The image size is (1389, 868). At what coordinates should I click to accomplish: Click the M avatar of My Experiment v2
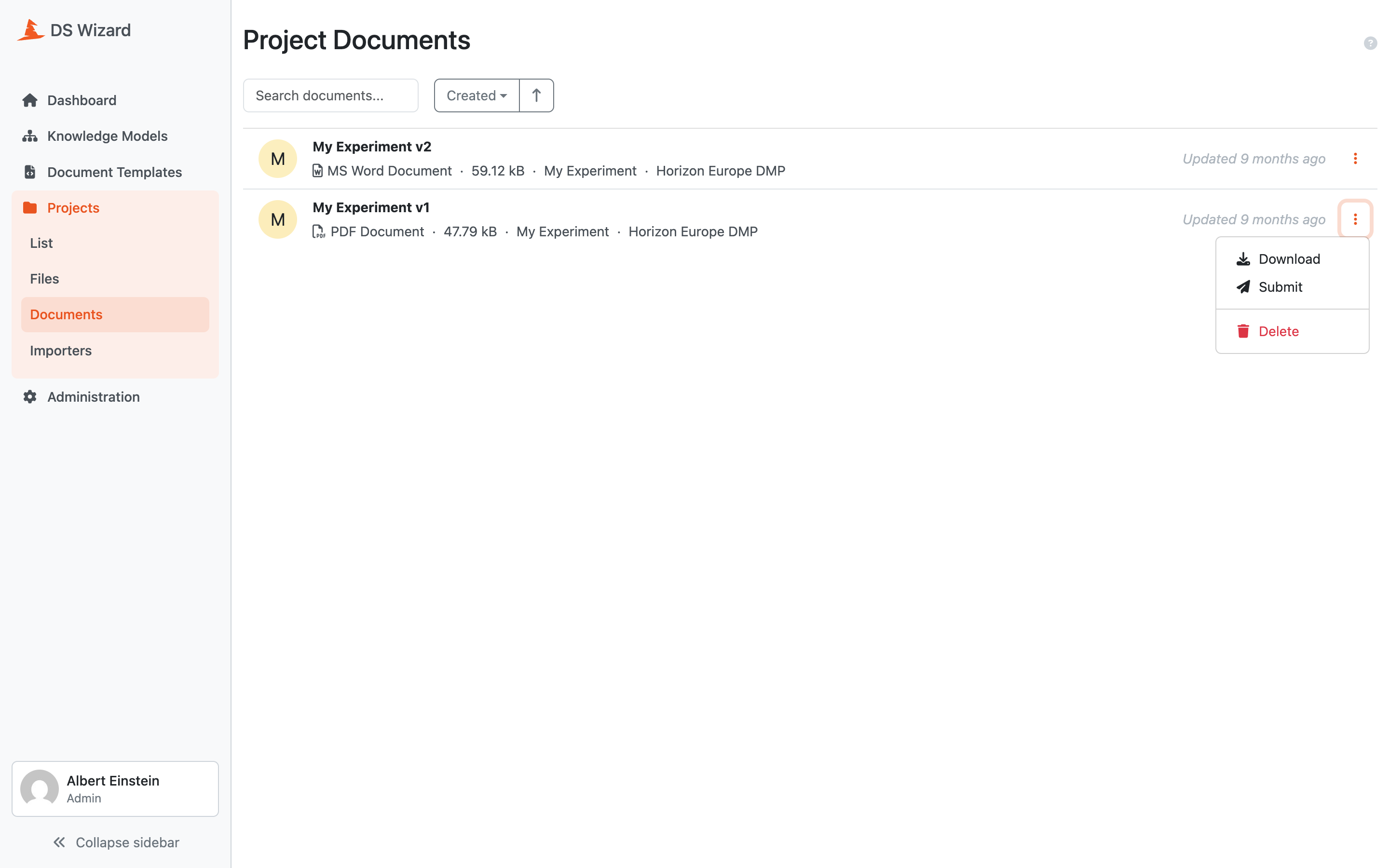(278, 159)
